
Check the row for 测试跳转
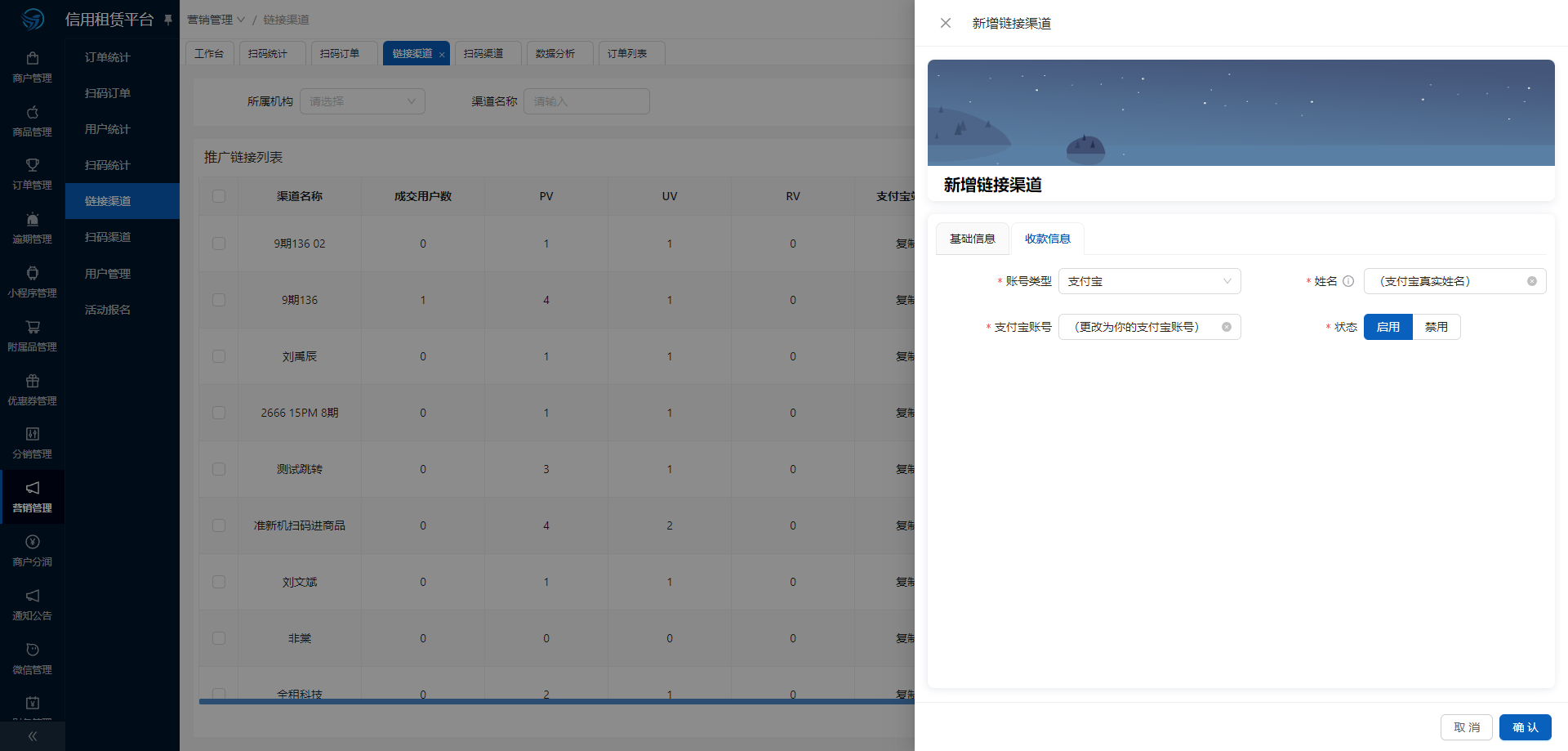tap(219, 469)
